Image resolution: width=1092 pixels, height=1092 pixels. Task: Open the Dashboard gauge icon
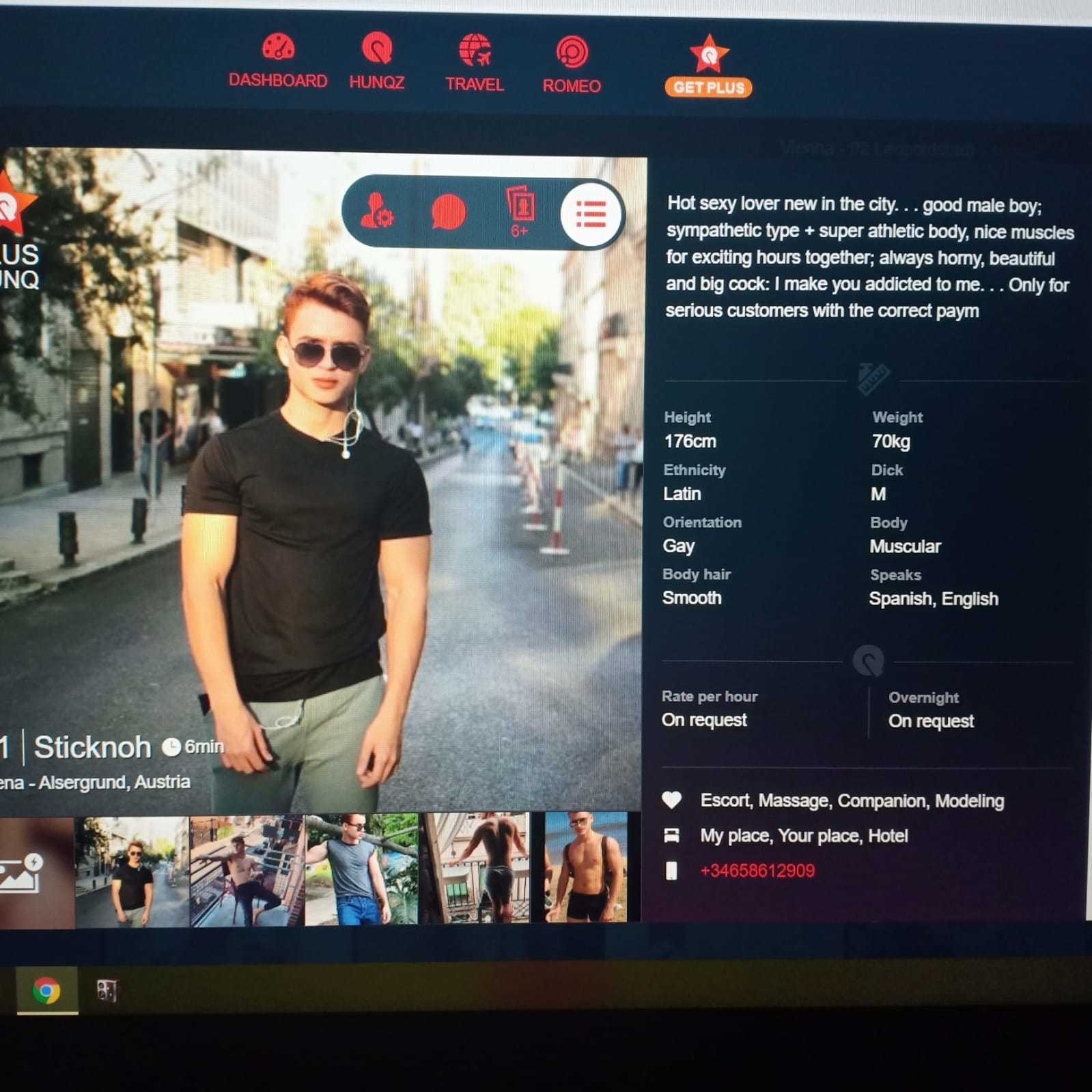tap(277, 48)
